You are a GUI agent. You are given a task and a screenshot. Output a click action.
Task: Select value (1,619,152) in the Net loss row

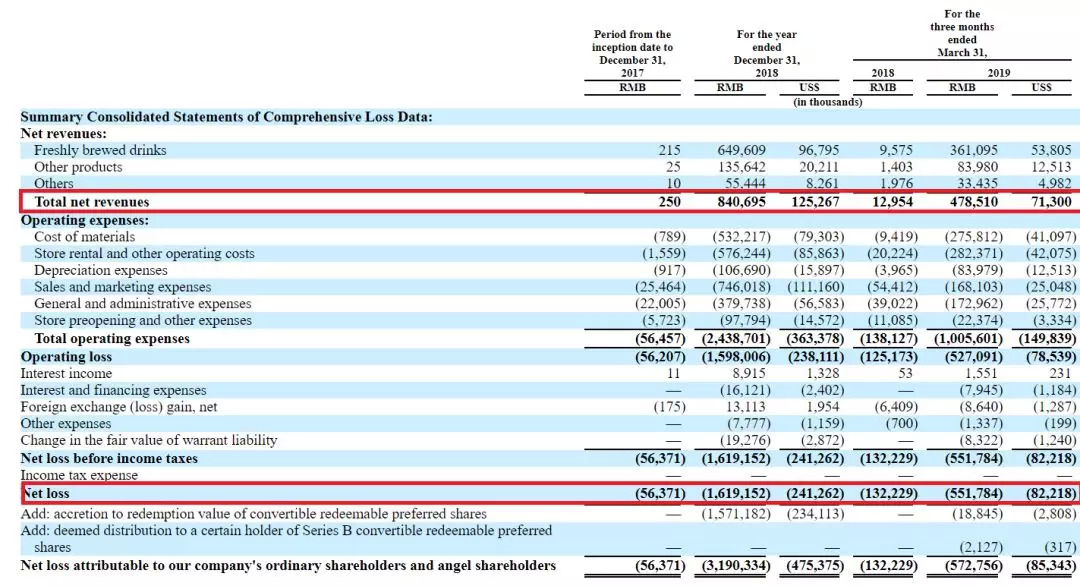pos(736,493)
